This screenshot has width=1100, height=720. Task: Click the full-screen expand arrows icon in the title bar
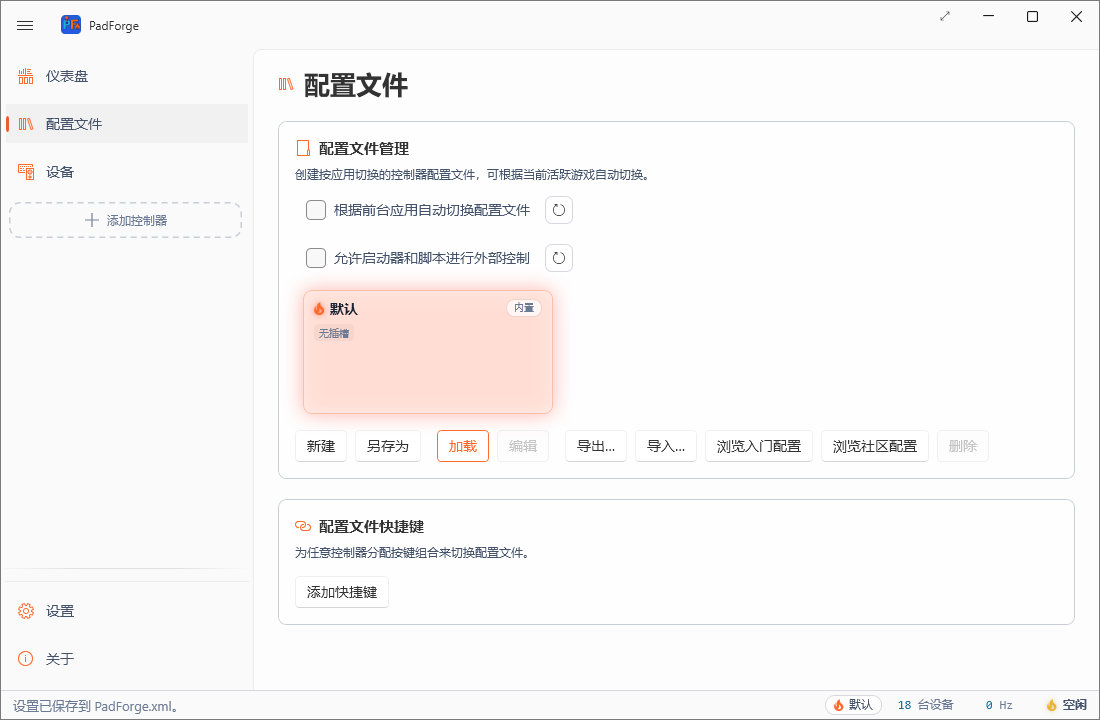click(x=945, y=16)
